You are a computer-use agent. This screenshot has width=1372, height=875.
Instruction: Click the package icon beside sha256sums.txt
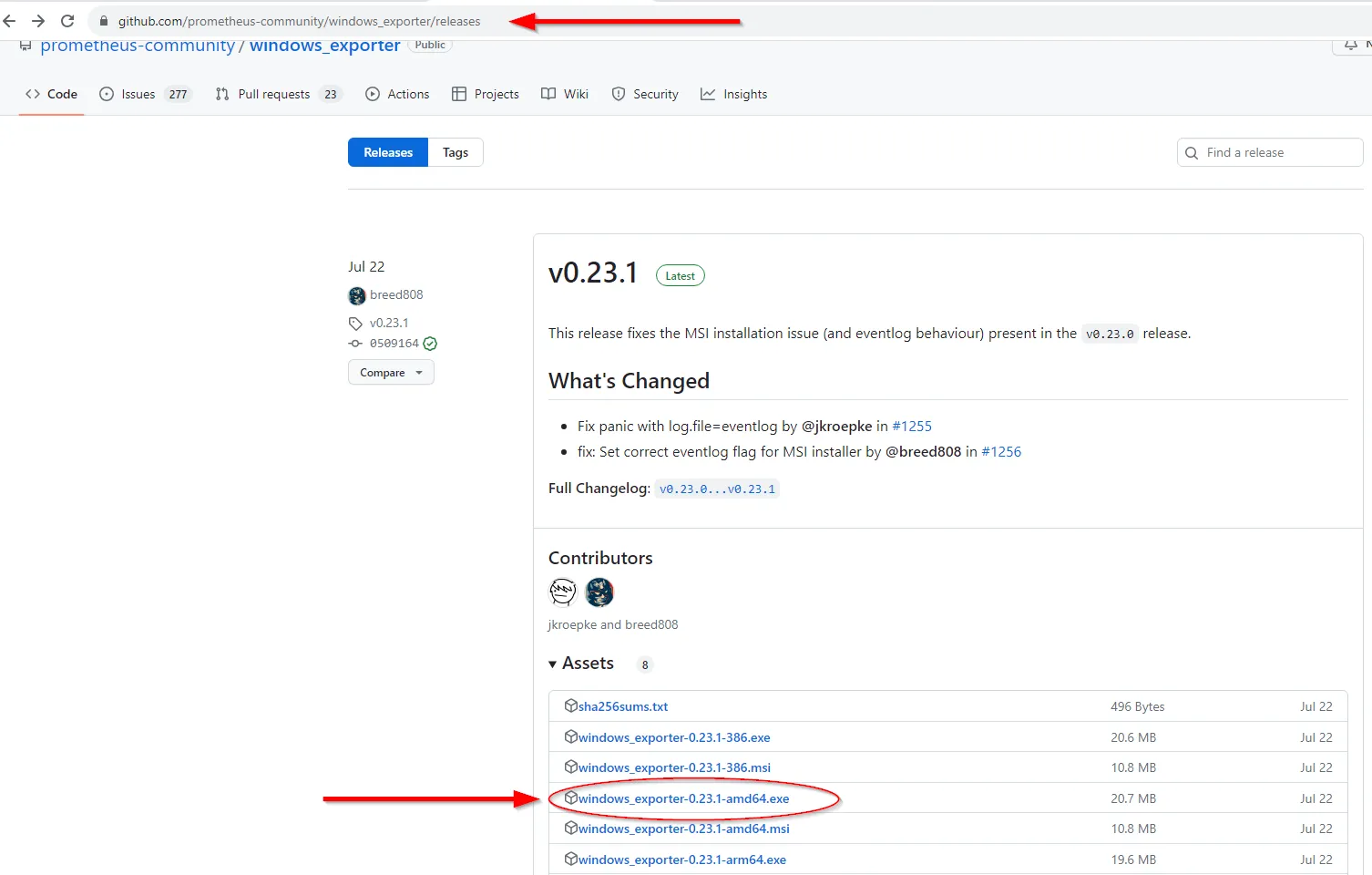571,705
